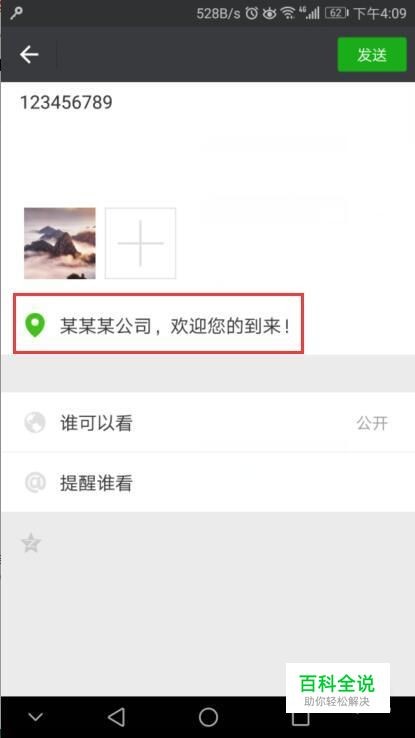Tap the Android home circle button

[x=208, y=717]
